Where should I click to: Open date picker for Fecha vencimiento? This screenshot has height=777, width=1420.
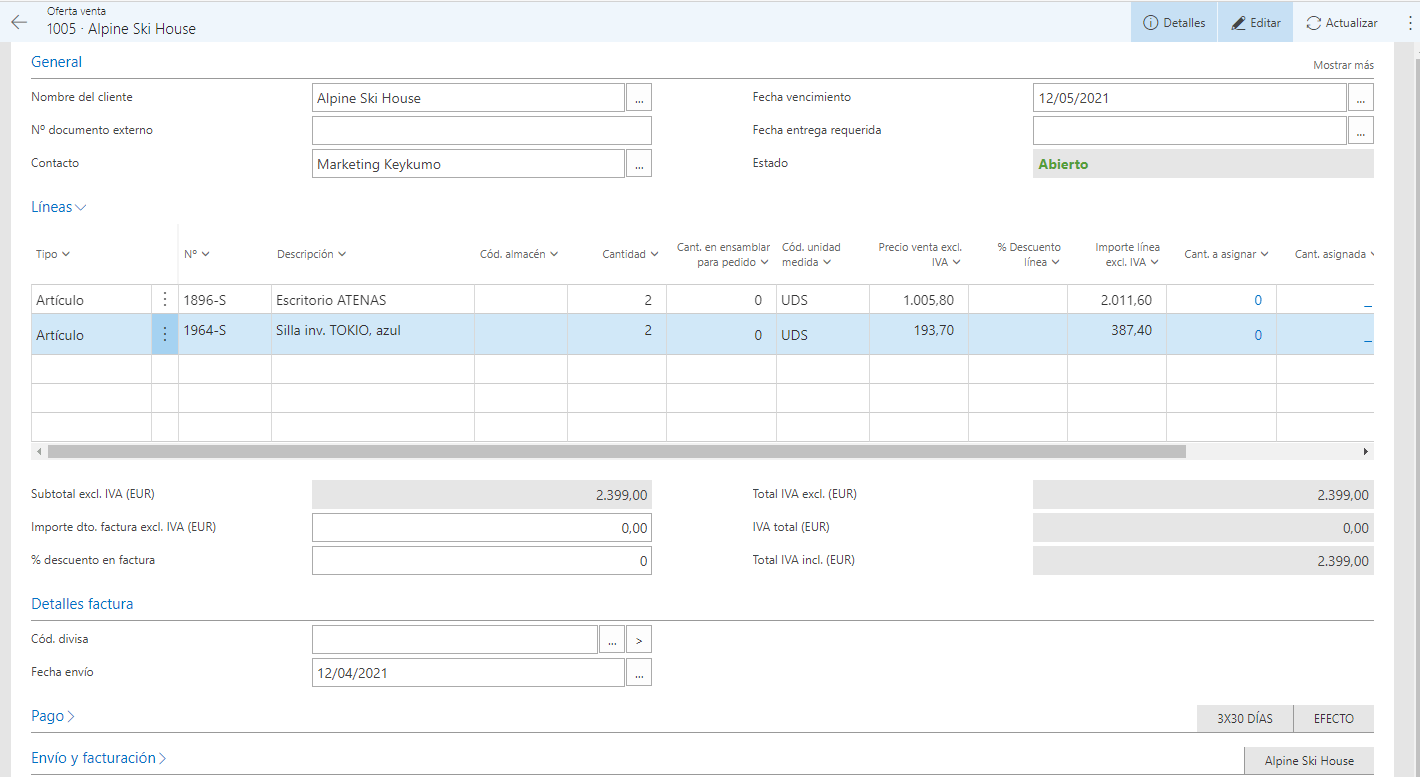pyautogui.click(x=1361, y=98)
